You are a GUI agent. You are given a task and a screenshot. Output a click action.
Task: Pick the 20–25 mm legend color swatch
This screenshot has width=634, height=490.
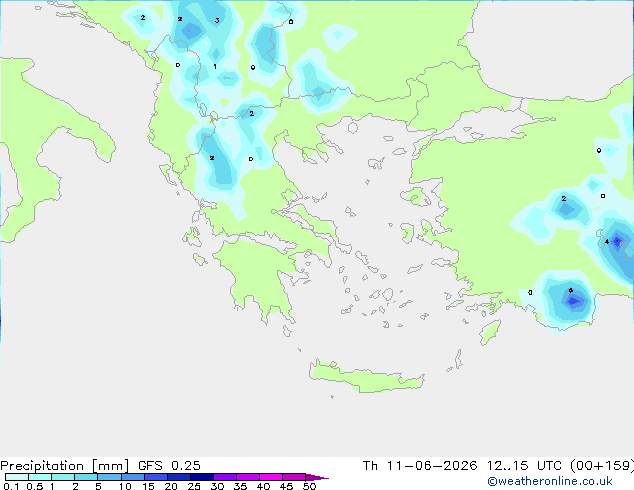(x=178, y=477)
